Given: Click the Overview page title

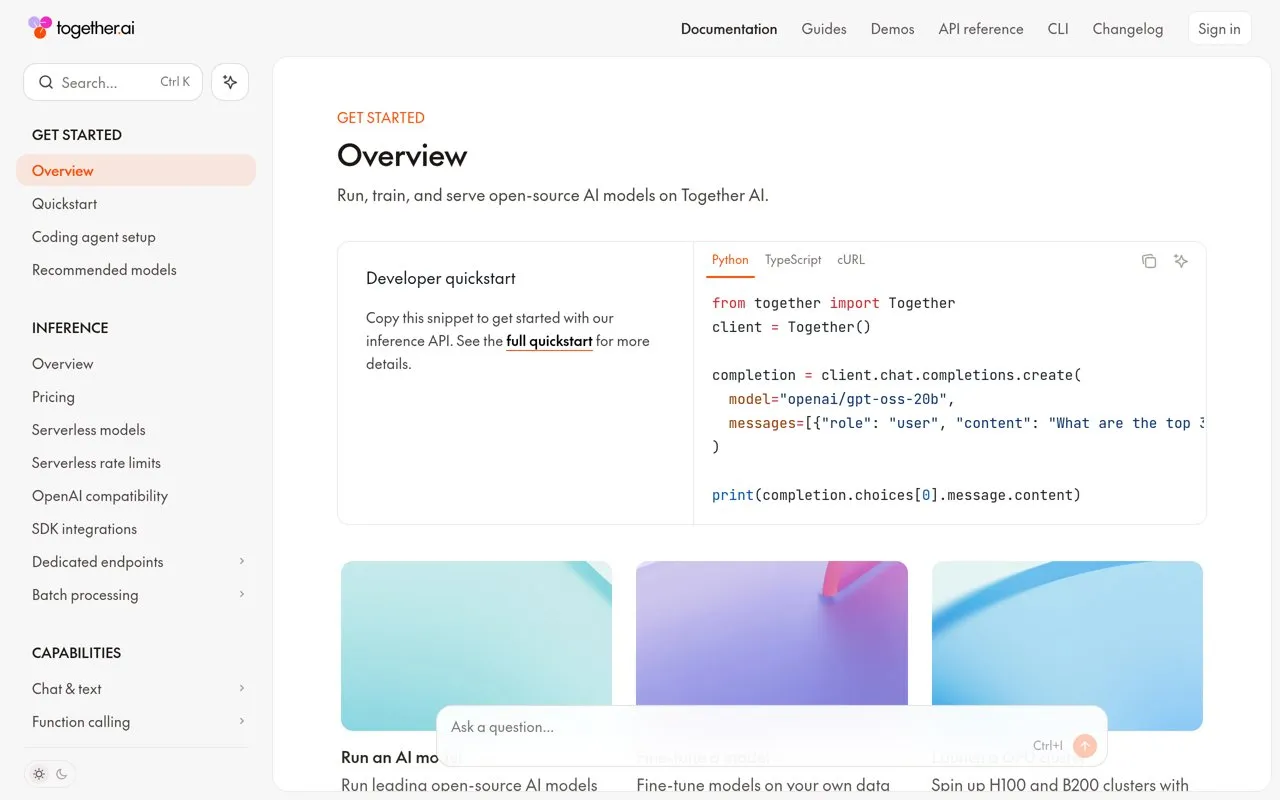Looking at the screenshot, I should pyautogui.click(x=402, y=156).
